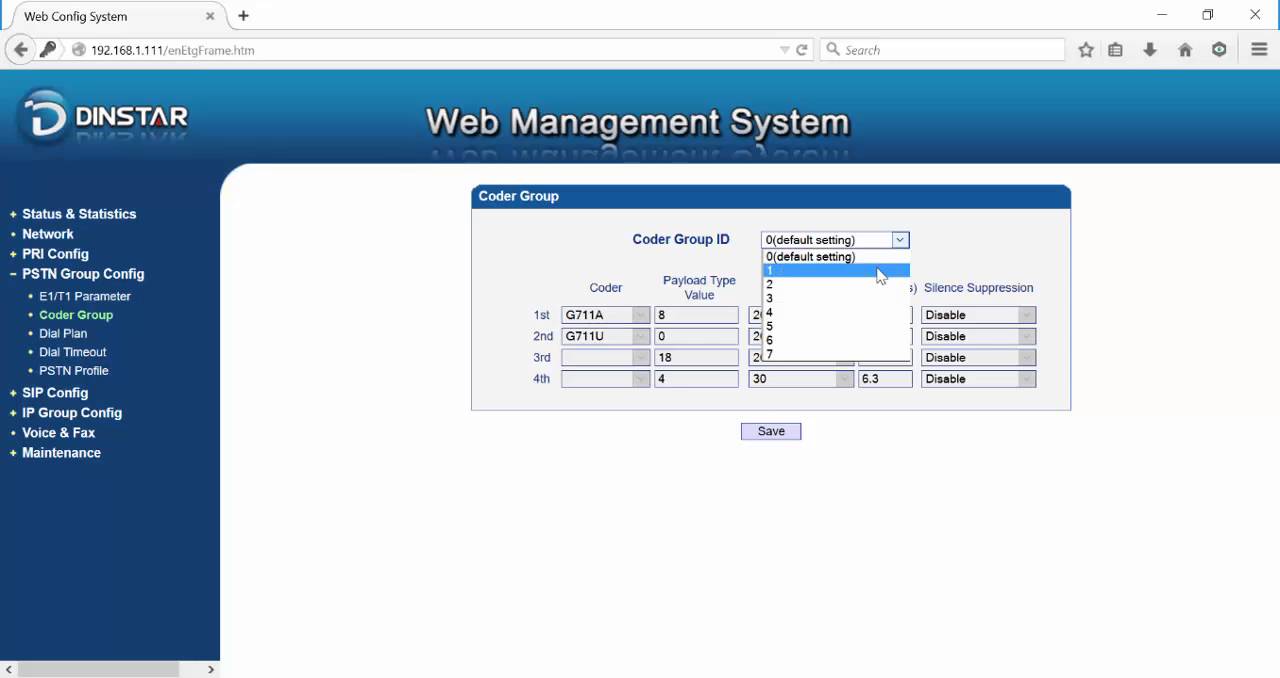The height and width of the screenshot is (678, 1280).
Task: Click the sidebar horizontal scrollbar thumb
Action: (x=98, y=669)
